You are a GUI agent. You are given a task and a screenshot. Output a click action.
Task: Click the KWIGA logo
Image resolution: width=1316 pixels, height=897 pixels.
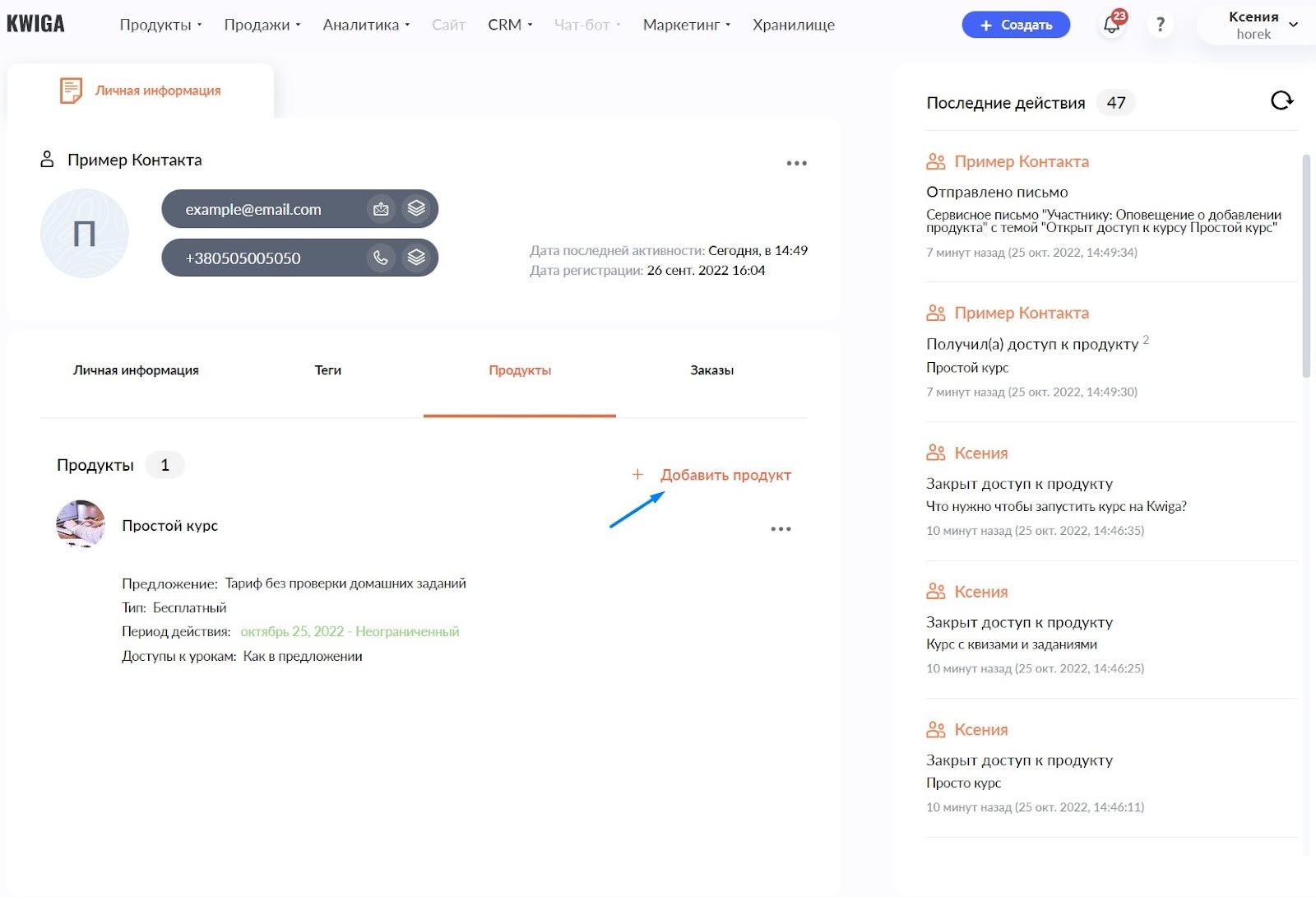tap(35, 24)
